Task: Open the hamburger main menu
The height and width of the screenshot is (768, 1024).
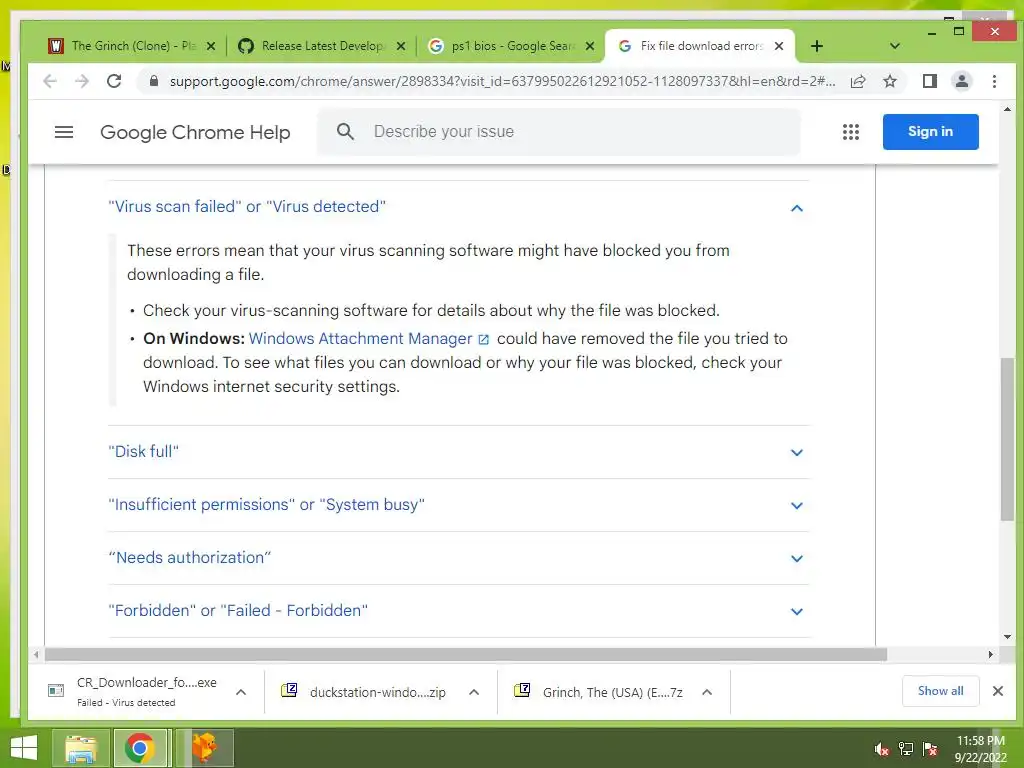Action: (63, 132)
